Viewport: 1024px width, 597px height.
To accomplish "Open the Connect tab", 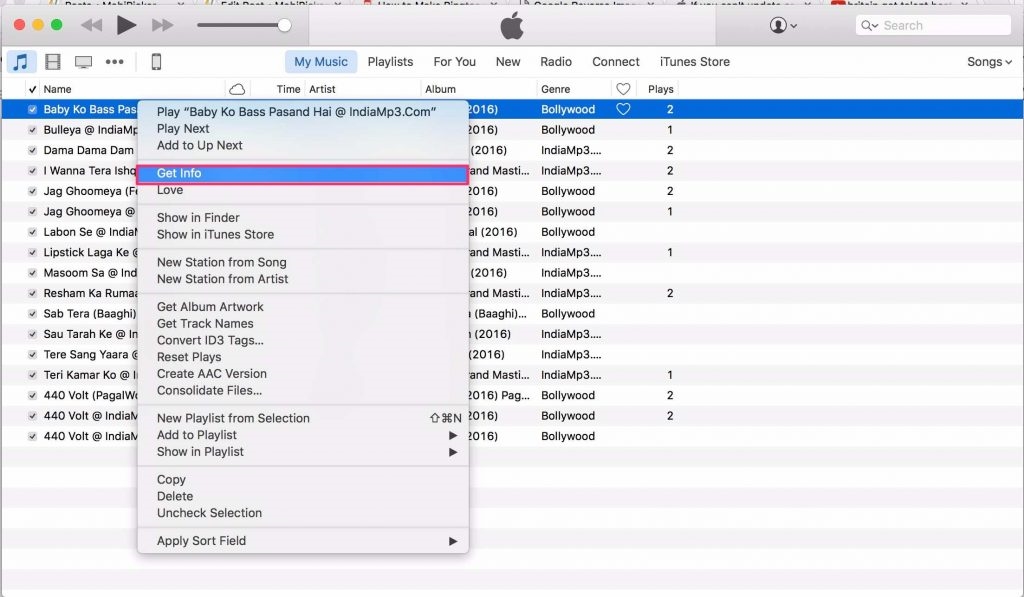I will pyautogui.click(x=616, y=61).
